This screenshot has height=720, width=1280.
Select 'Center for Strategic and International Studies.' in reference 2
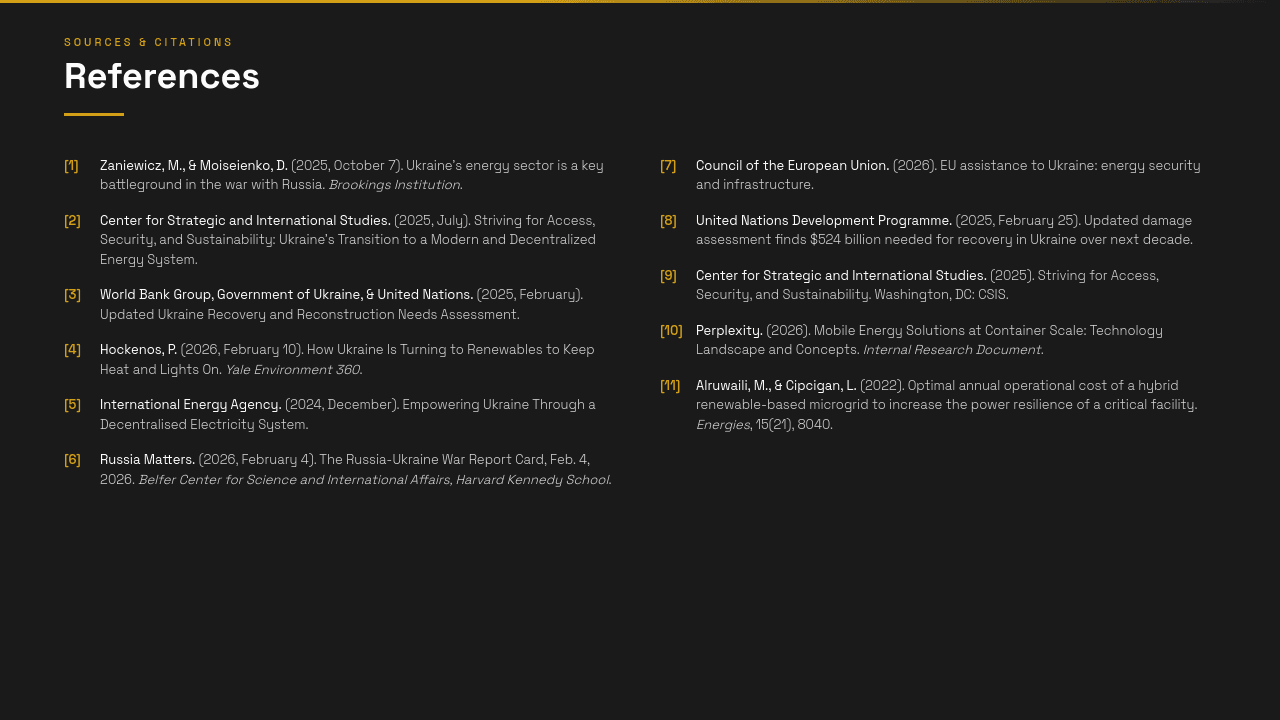coord(245,221)
